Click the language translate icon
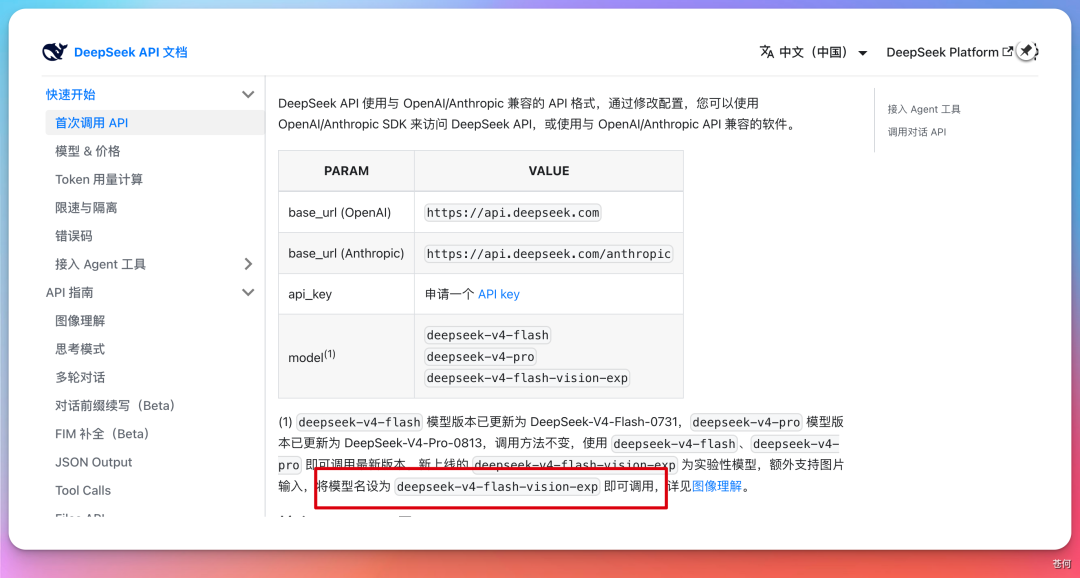 [767, 52]
